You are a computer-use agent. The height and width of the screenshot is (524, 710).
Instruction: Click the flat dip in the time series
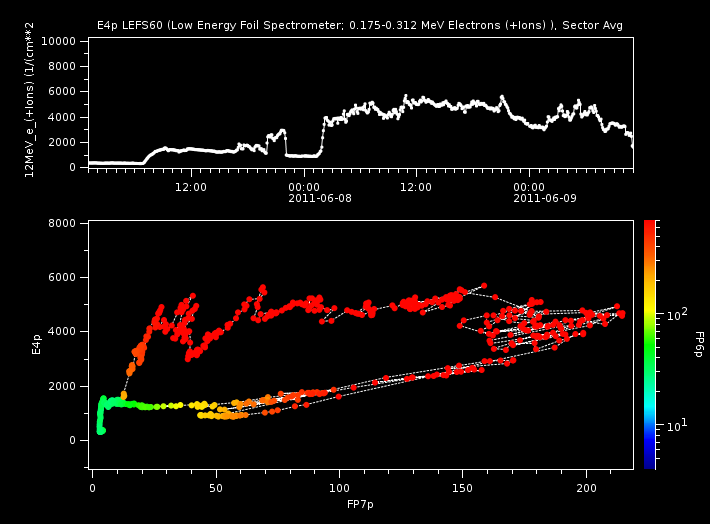pyautogui.click(x=302, y=156)
